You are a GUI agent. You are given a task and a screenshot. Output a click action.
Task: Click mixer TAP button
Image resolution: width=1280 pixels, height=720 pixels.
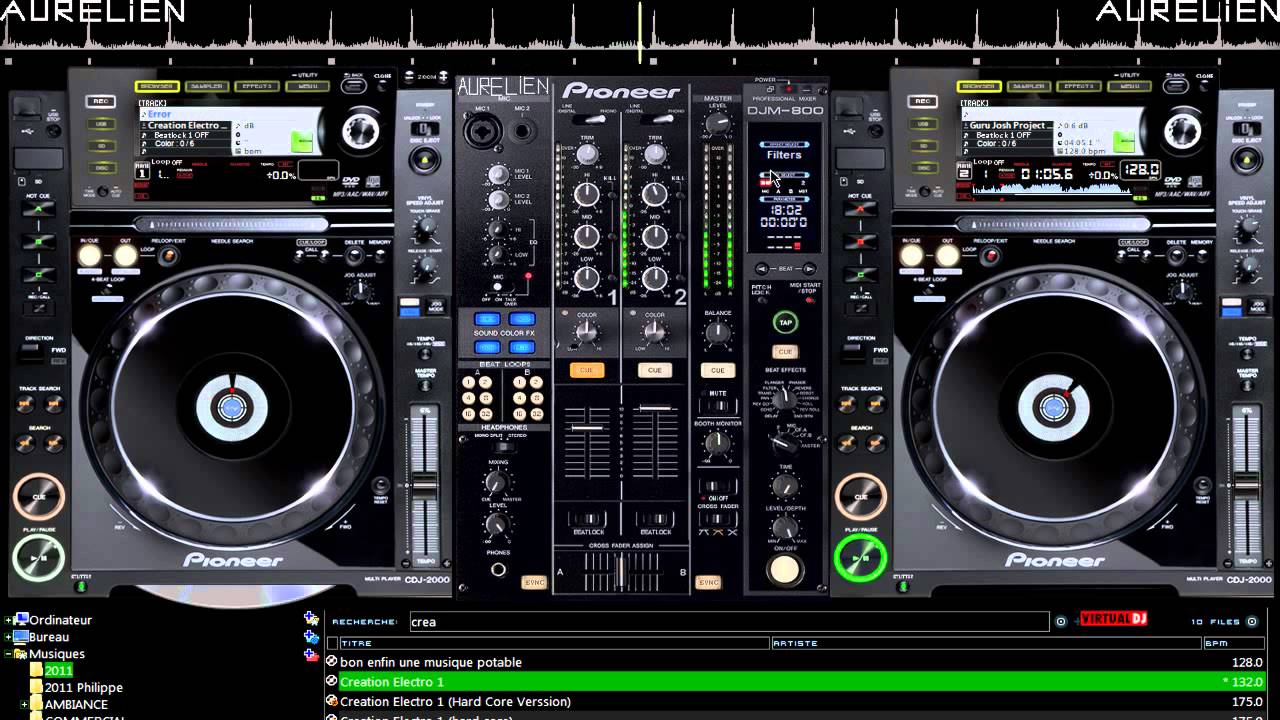click(785, 322)
